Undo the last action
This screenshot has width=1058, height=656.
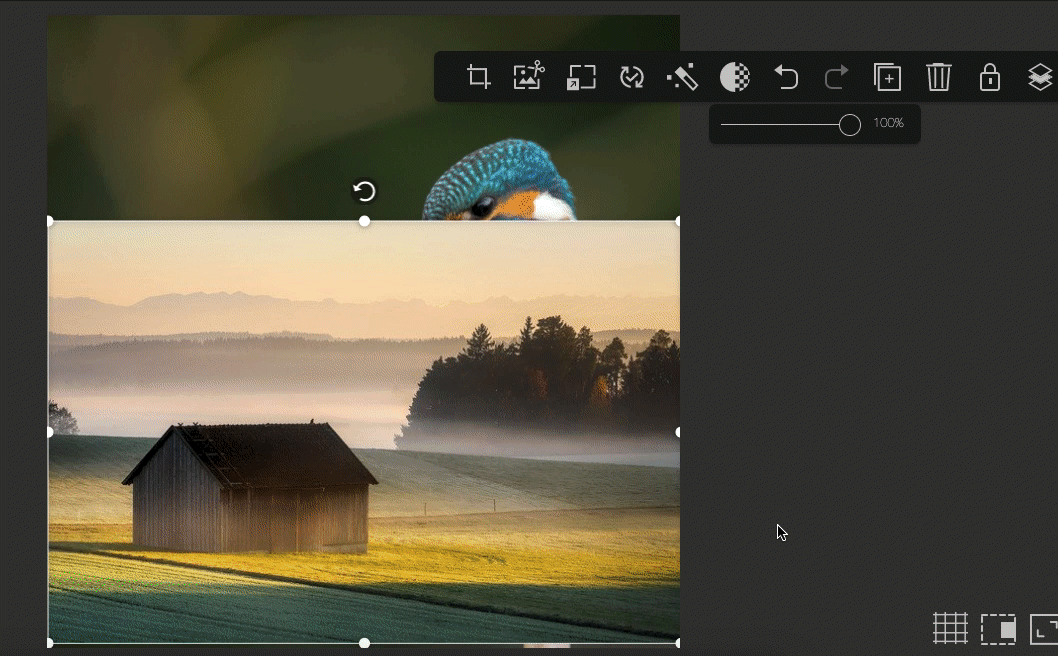click(786, 77)
